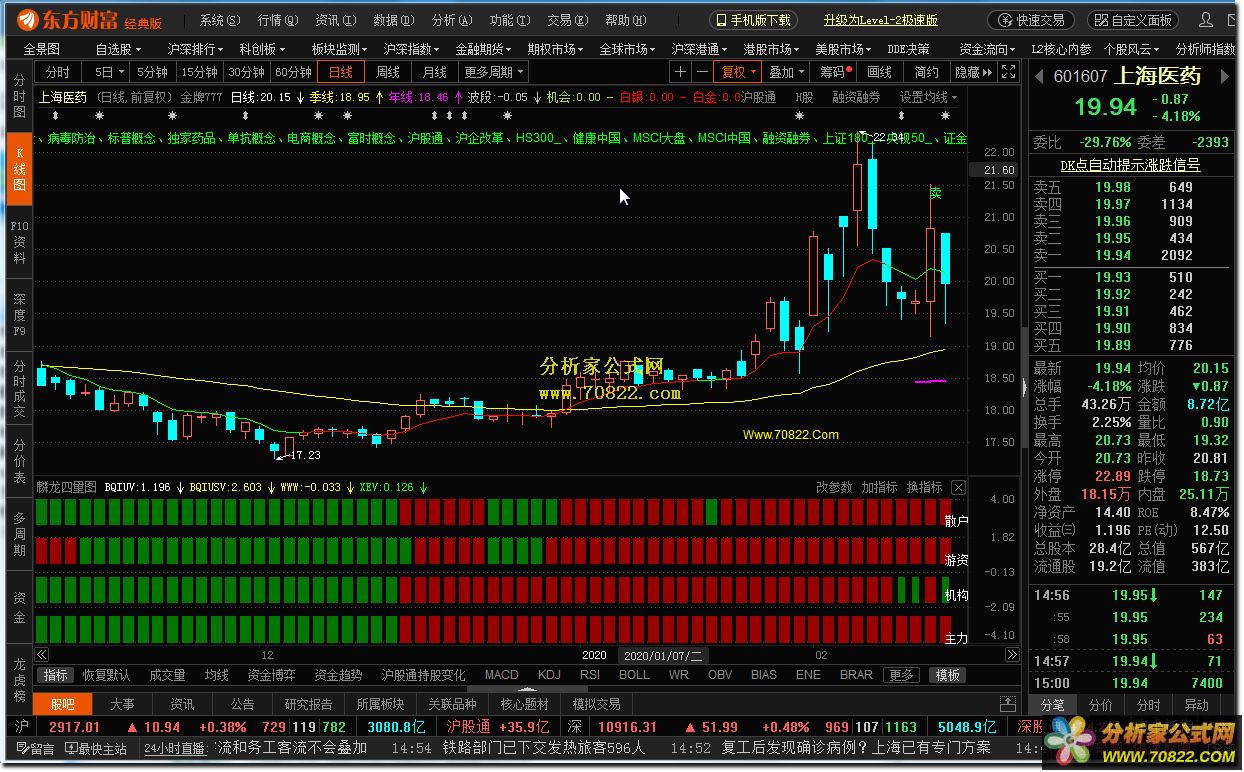Toggle 简约 simple mode
This screenshot has height=772, width=1244.
tap(926, 71)
